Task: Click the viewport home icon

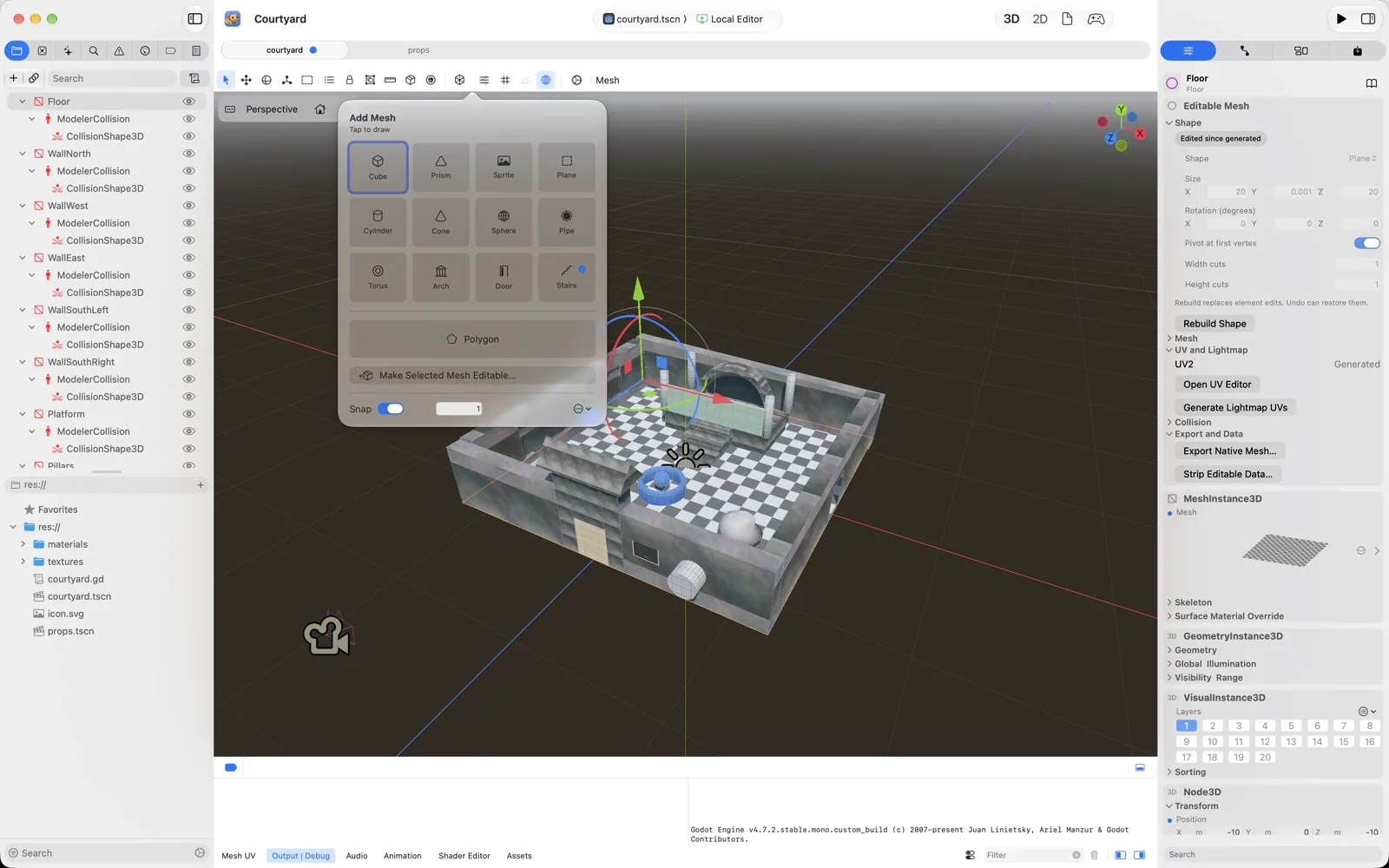Action: coord(320,109)
